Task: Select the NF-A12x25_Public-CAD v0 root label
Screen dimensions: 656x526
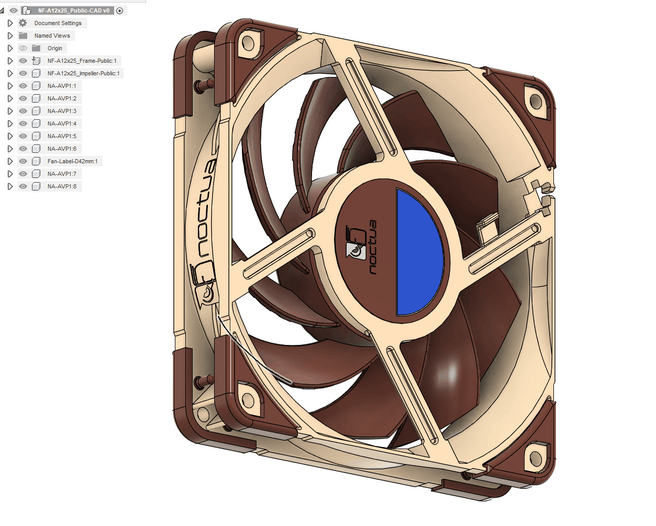Action: (x=73, y=10)
